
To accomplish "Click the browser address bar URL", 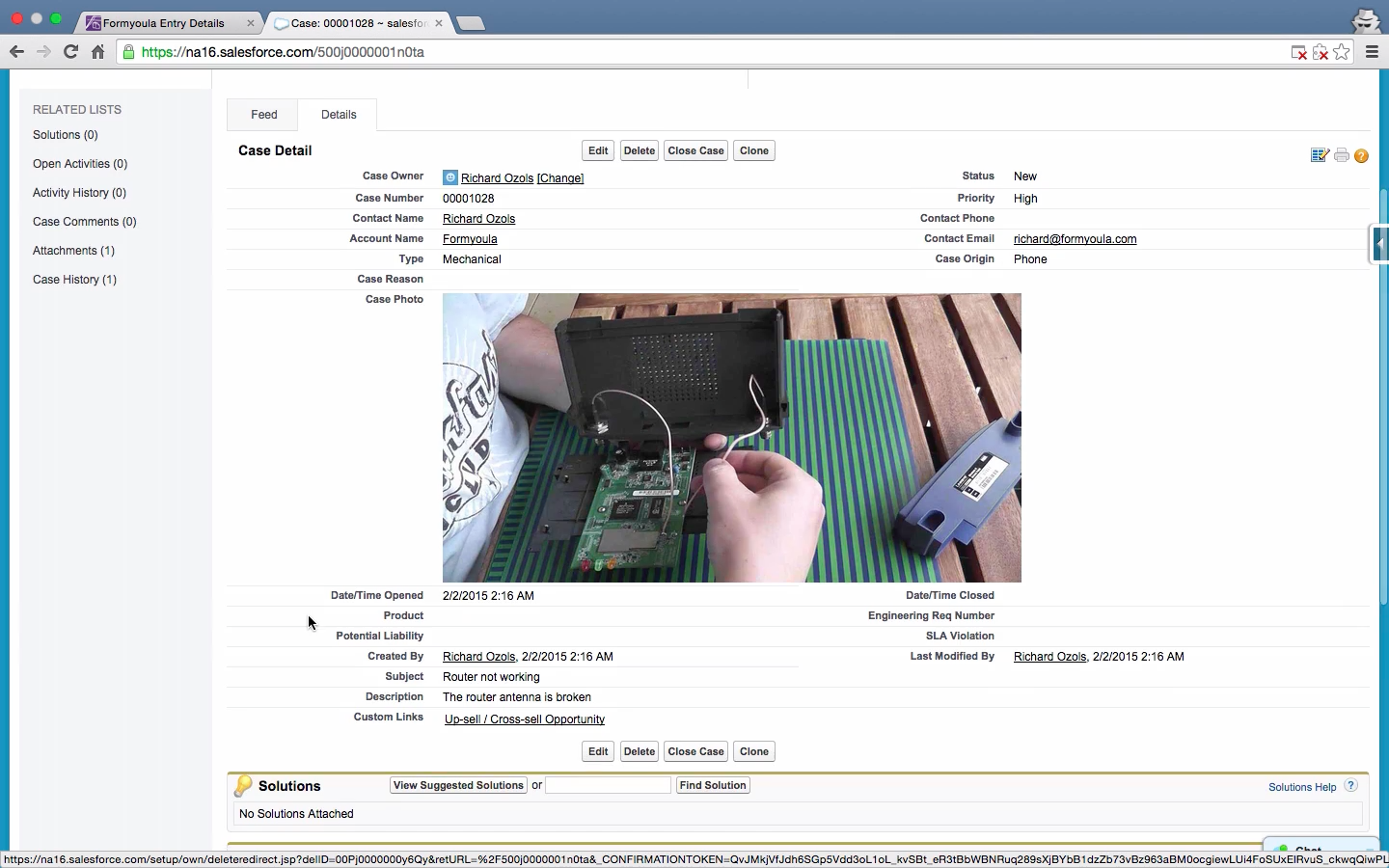I will (x=283, y=52).
